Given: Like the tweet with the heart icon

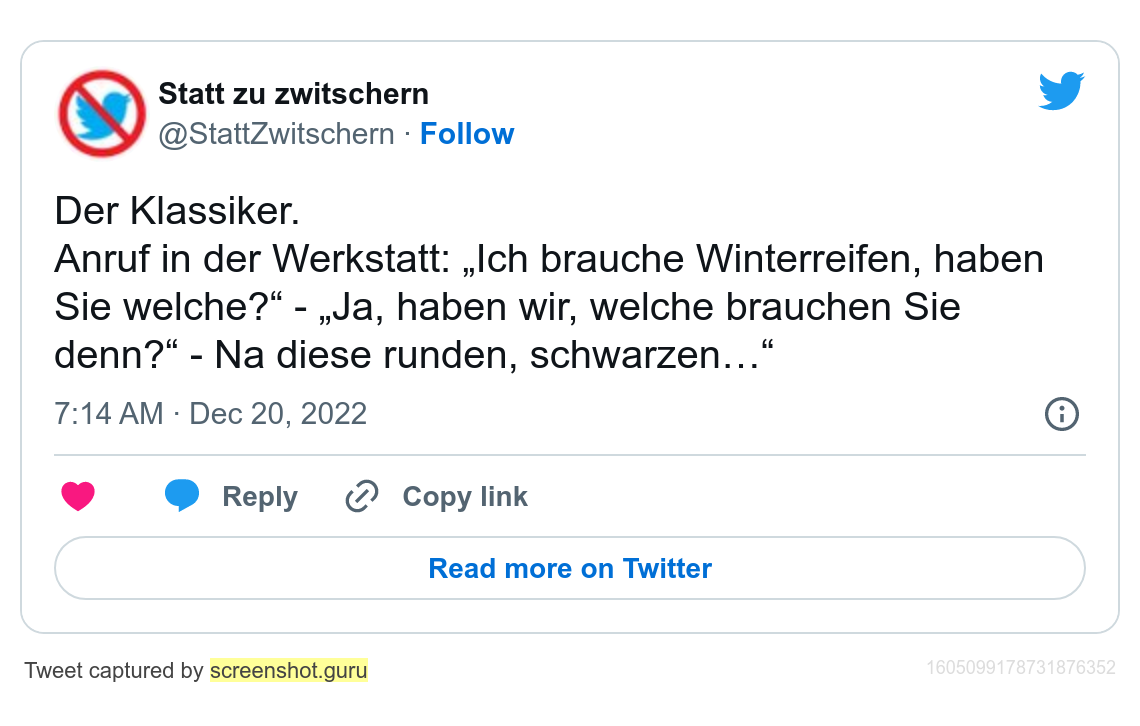Looking at the screenshot, I should (x=78, y=496).
